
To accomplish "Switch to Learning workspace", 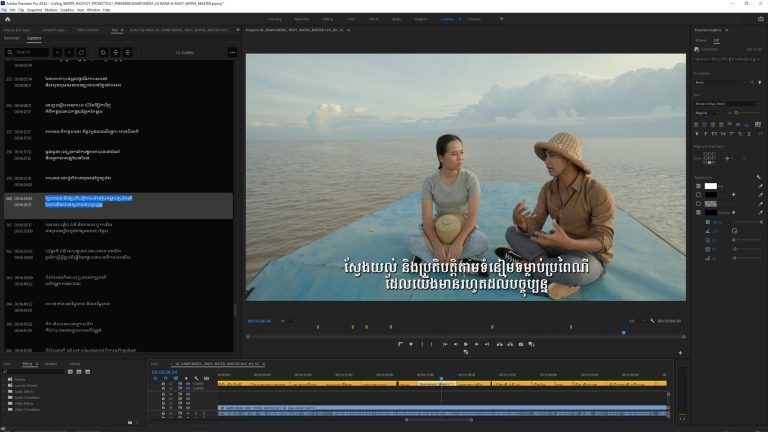I will click(275, 19).
